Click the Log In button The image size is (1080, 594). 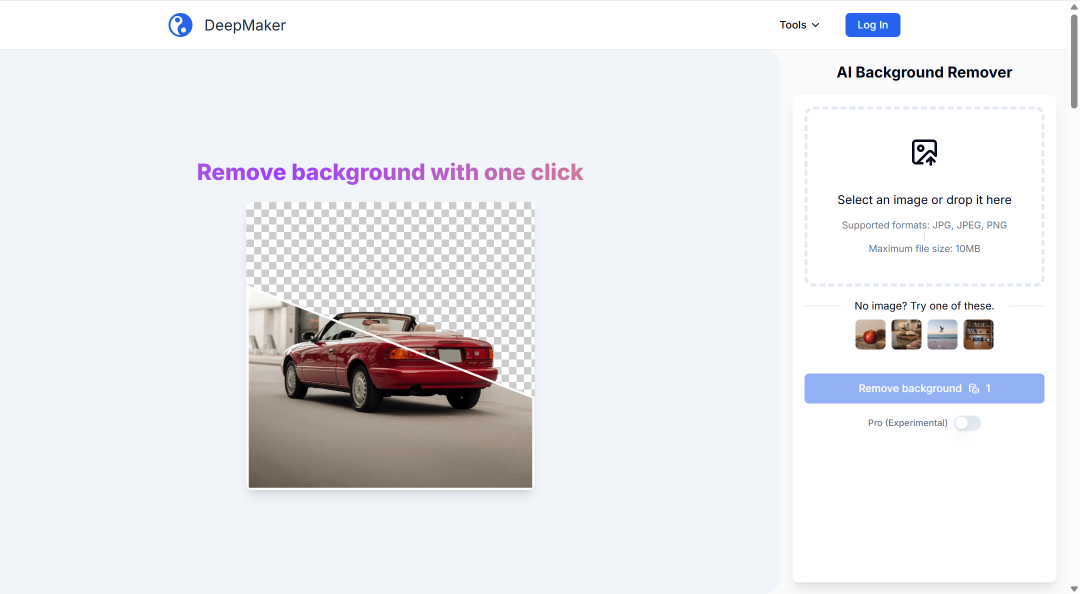[873, 25]
